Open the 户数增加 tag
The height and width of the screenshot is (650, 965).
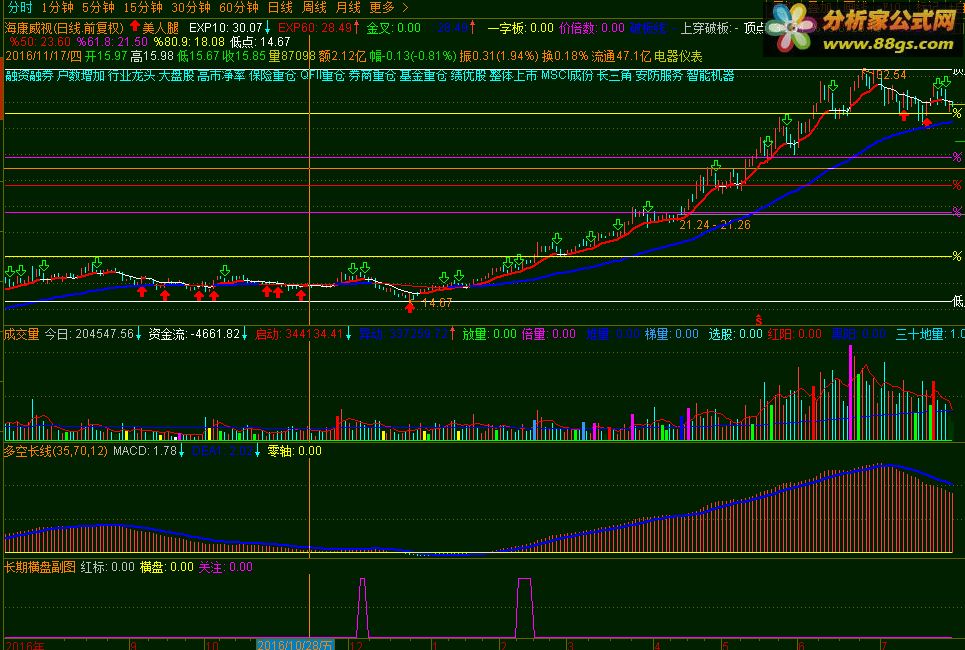81,75
